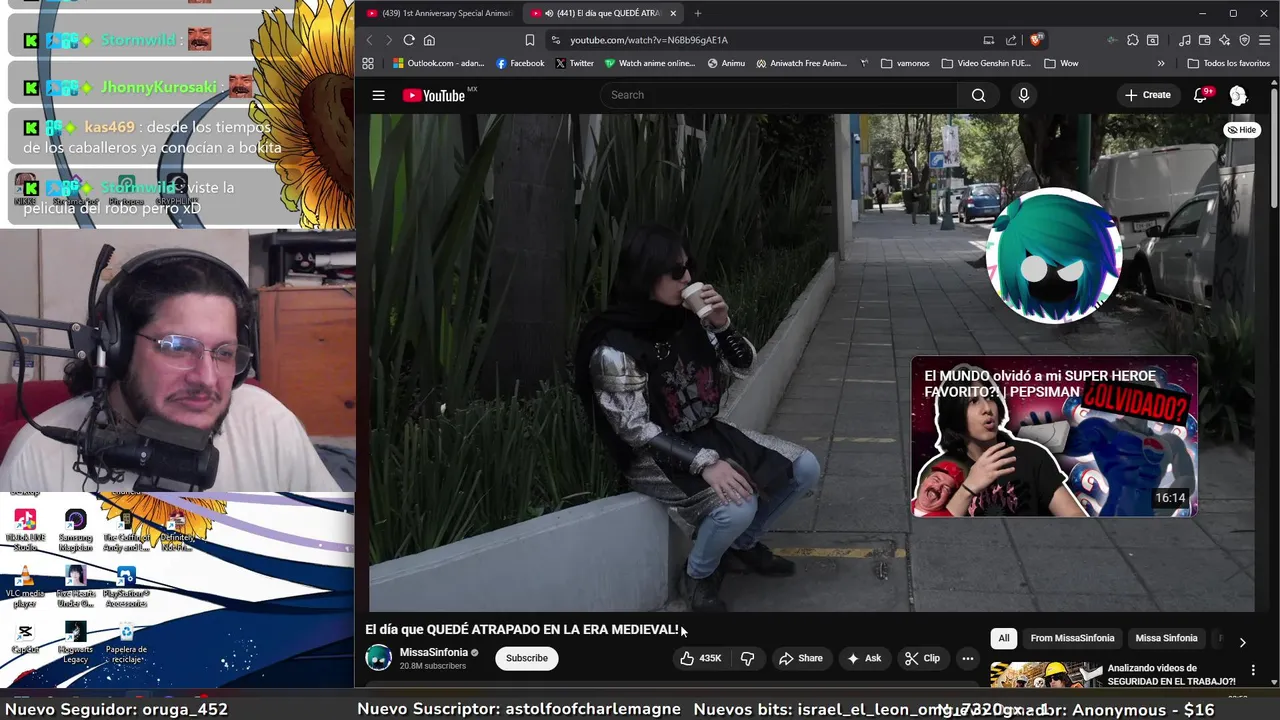Click the YouTube logo to go home
This screenshot has width=1280, height=720.
pos(434,95)
